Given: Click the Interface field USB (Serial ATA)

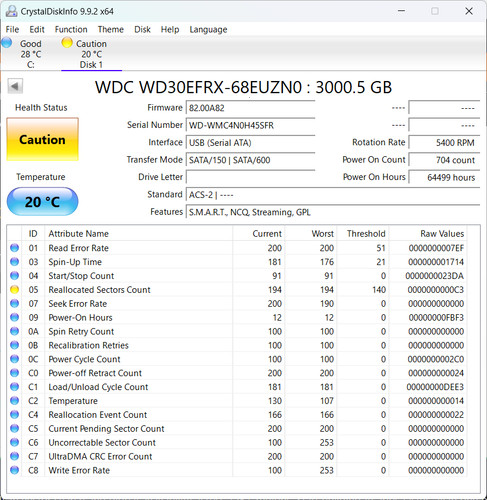Looking at the screenshot, I should coord(250,143).
